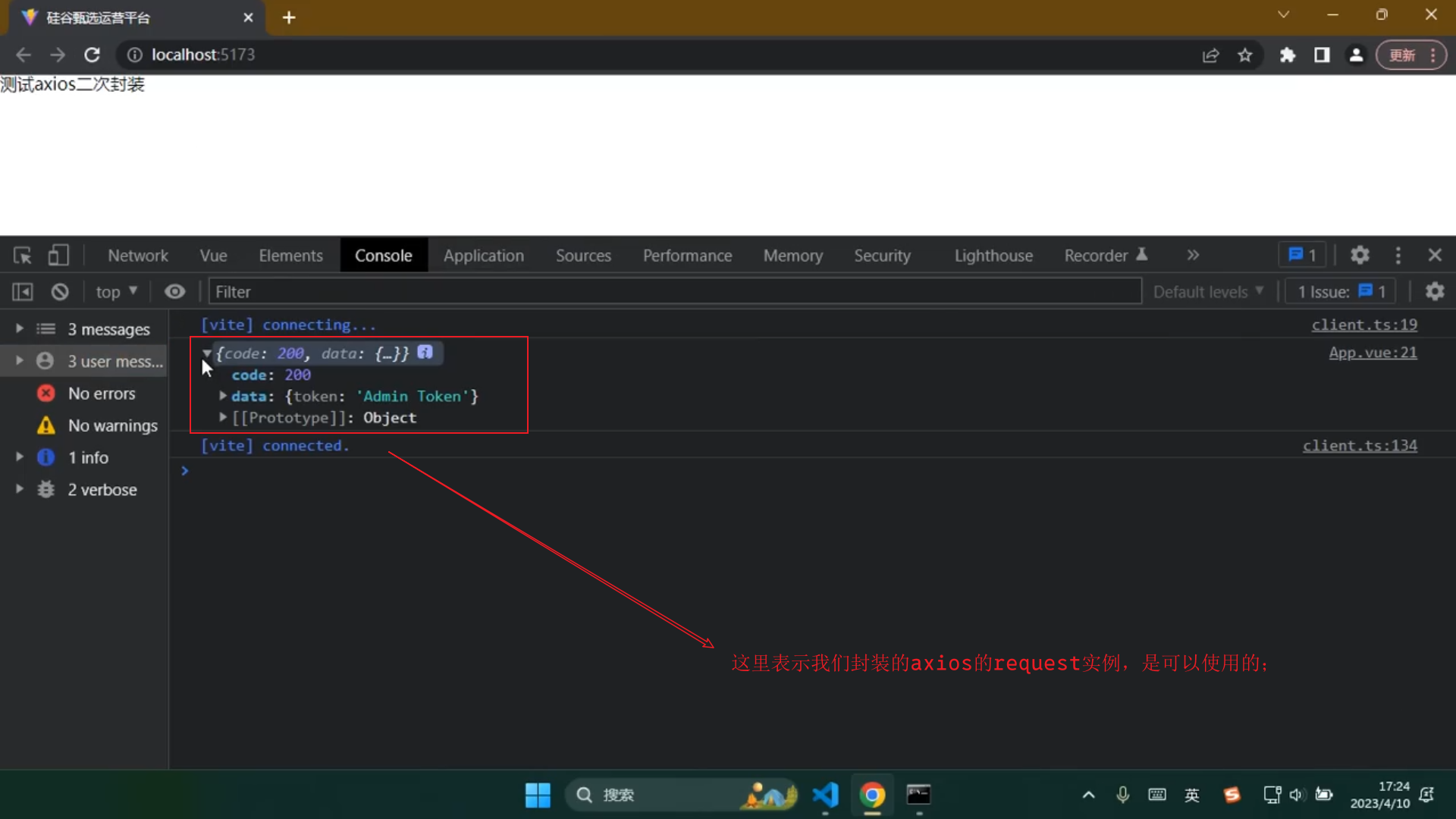The height and width of the screenshot is (819, 1456).
Task: Open the top context dropdown
Action: point(116,292)
